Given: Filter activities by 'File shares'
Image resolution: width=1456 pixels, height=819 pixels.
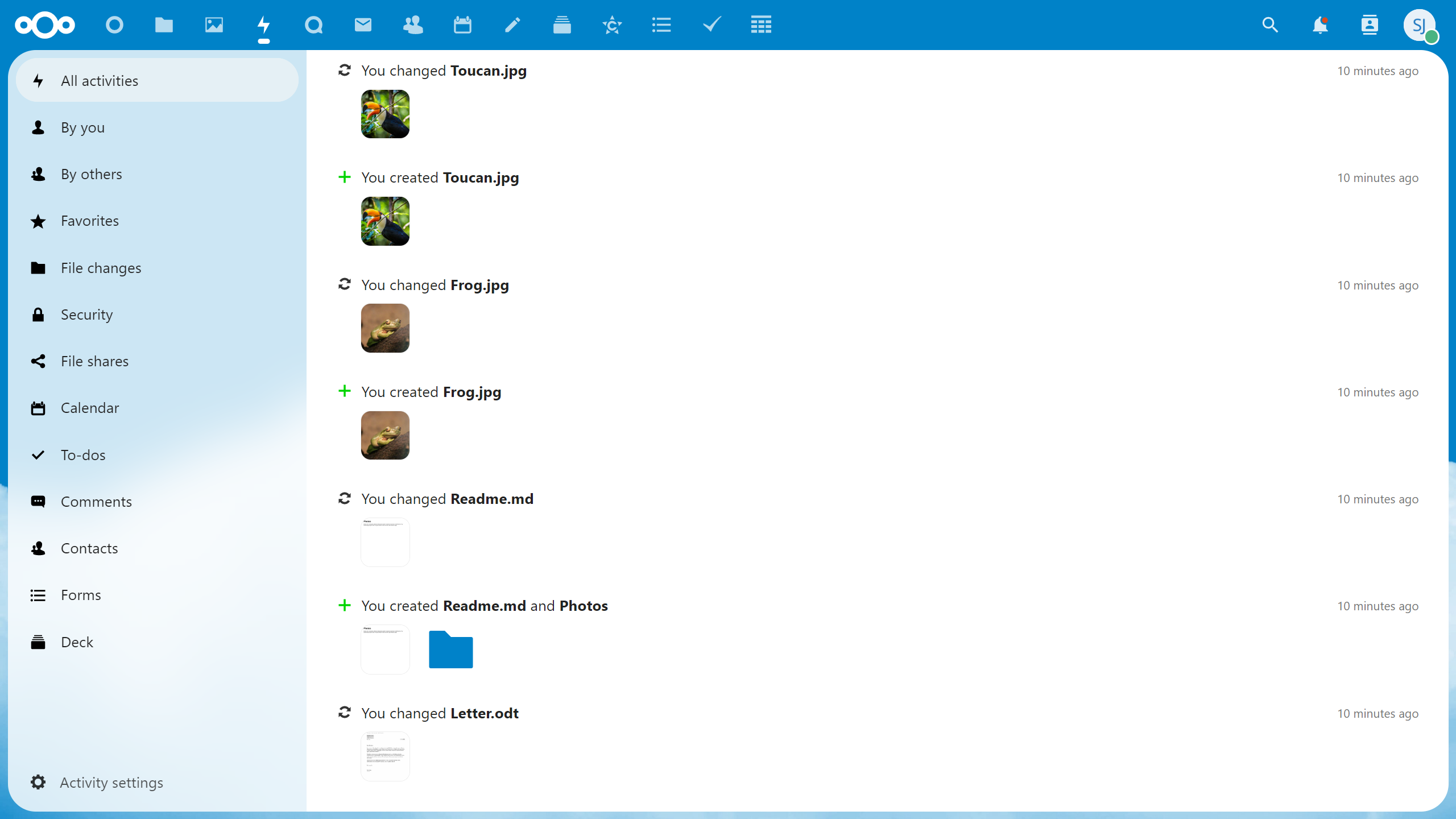Looking at the screenshot, I should (94, 361).
